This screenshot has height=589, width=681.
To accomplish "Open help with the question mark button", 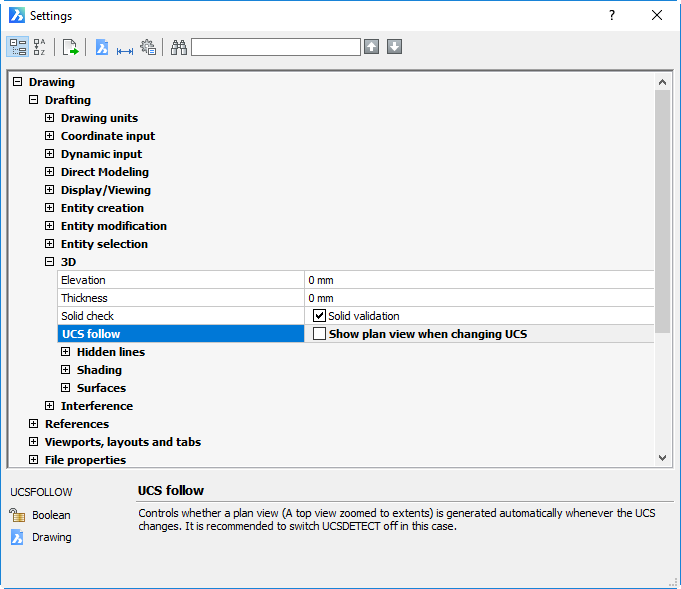I will [x=612, y=15].
